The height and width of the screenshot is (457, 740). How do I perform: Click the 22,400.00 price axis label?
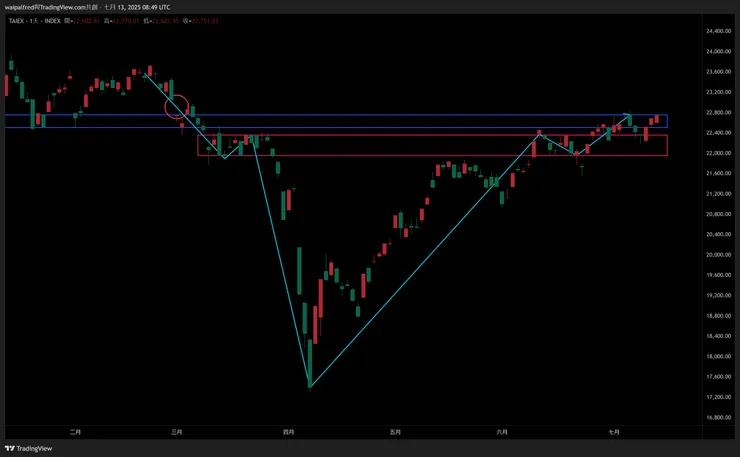pos(718,133)
